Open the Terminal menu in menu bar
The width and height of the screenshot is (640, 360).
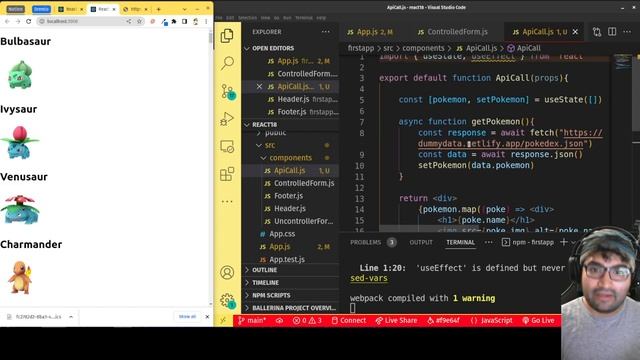coord(304,18)
